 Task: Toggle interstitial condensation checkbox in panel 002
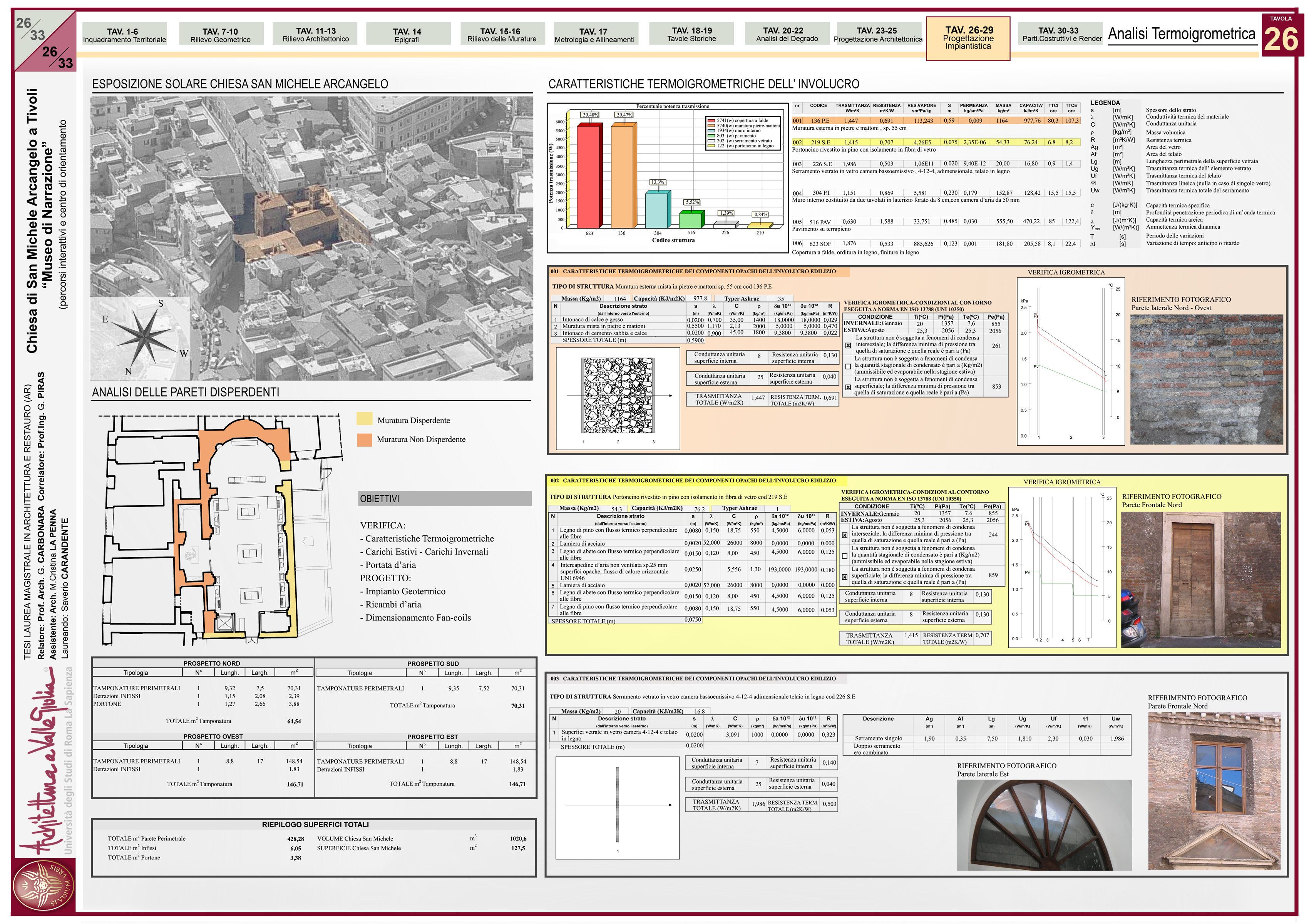[845, 535]
